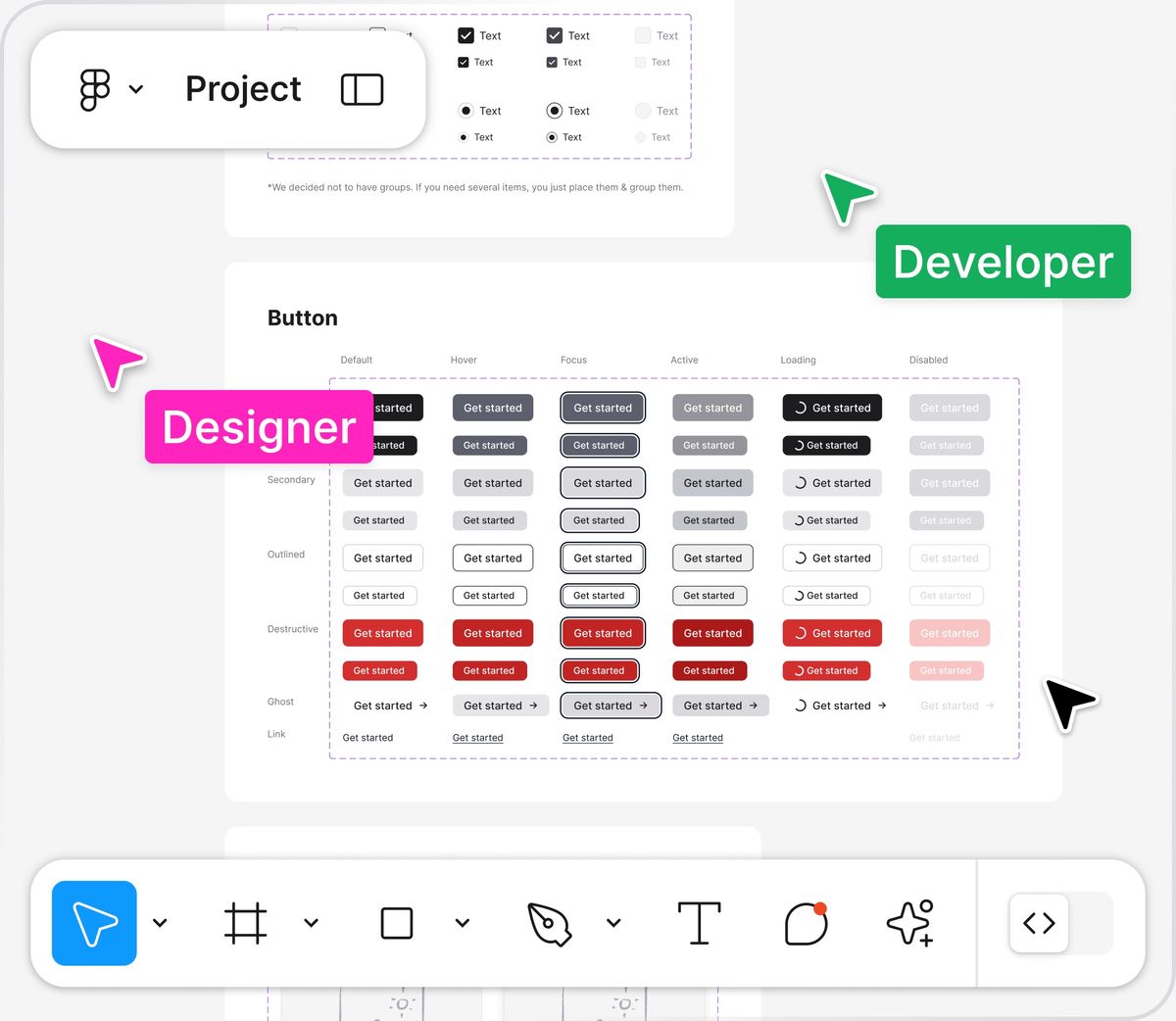Click the large disabled checkbox
Screen dimensions: 1176x1021
point(643,35)
